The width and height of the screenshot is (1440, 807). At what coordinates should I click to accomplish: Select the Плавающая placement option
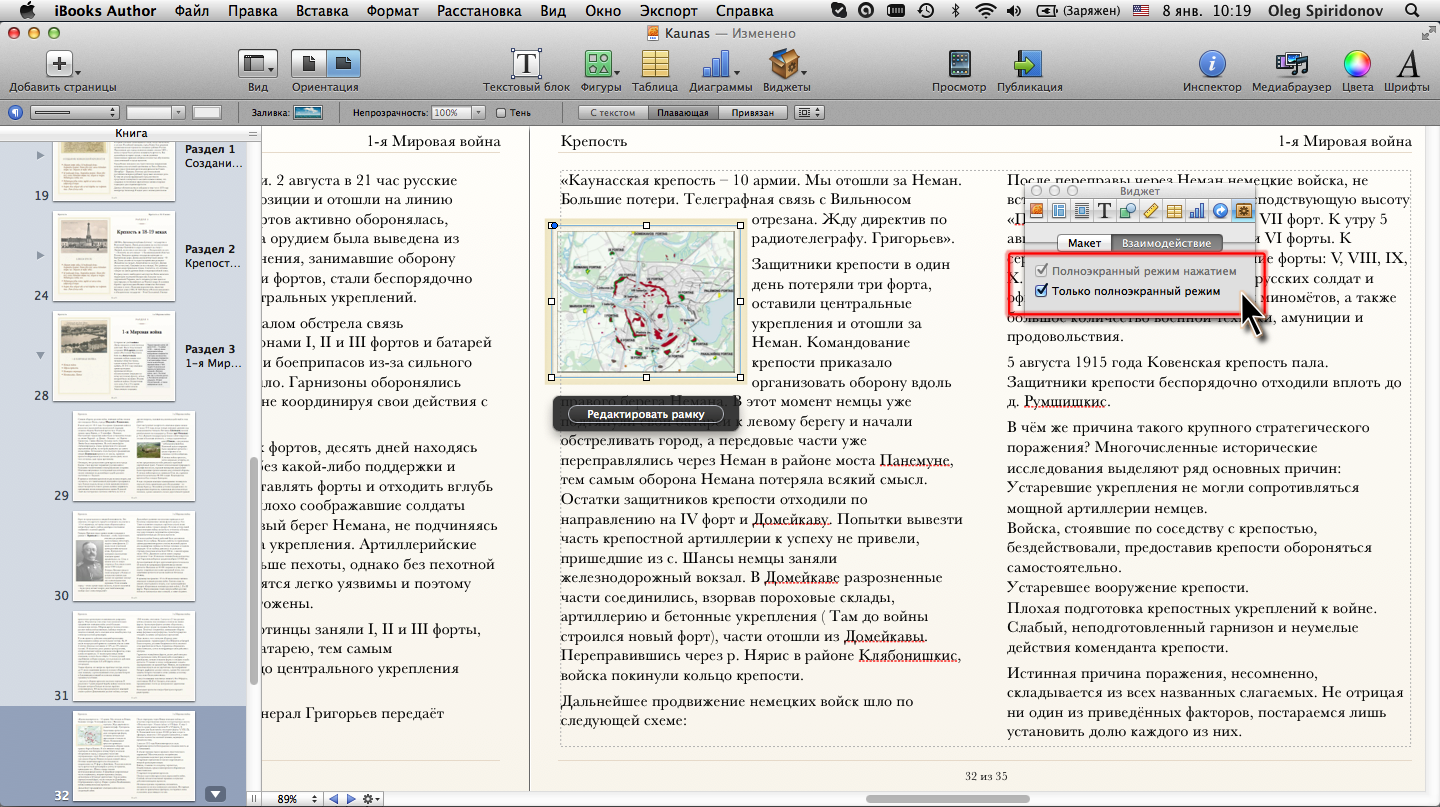tap(682, 113)
